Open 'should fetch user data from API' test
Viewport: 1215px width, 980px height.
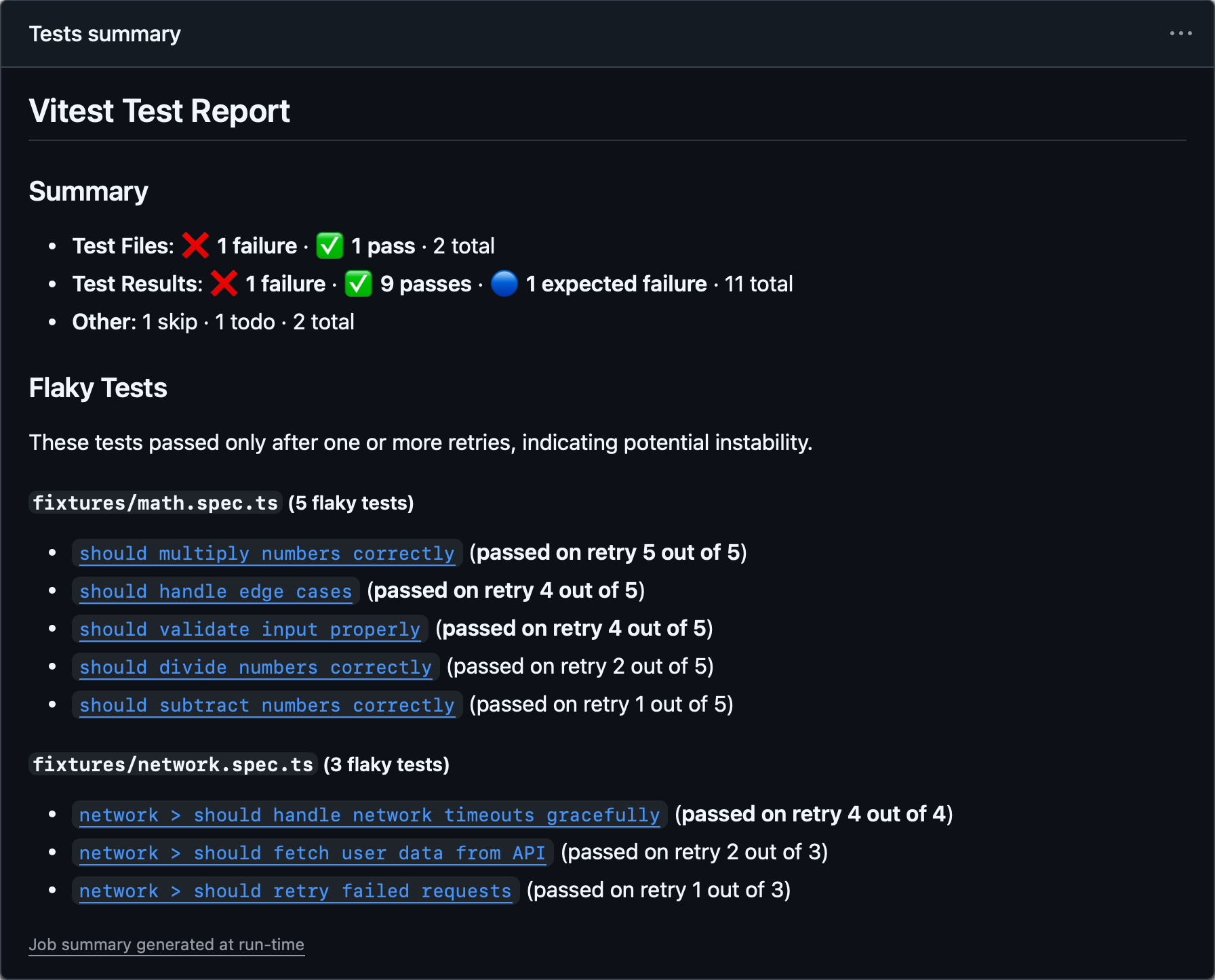tap(312, 853)
